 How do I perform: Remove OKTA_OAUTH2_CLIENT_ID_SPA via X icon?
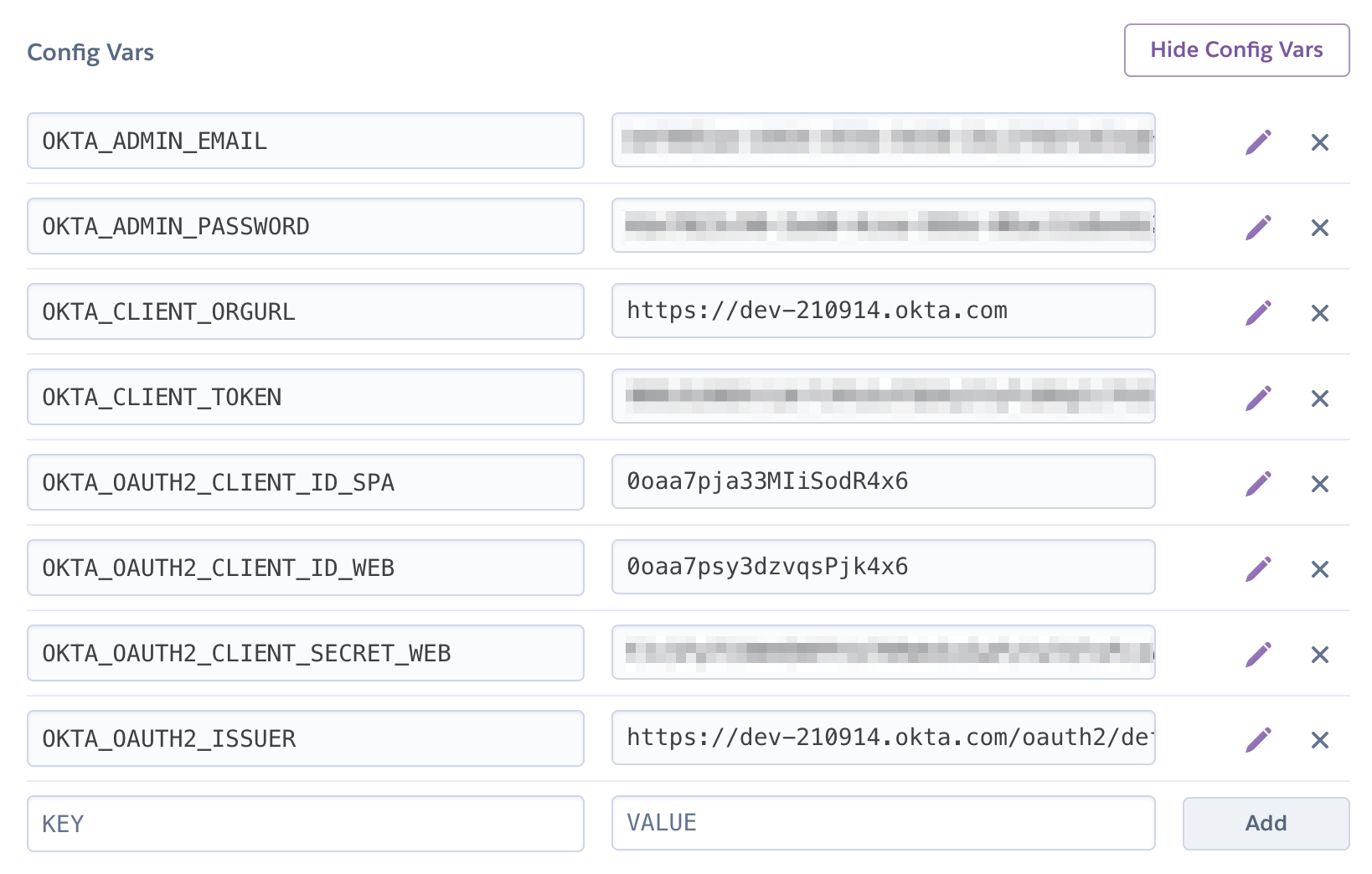click(x=1319, y=483)
